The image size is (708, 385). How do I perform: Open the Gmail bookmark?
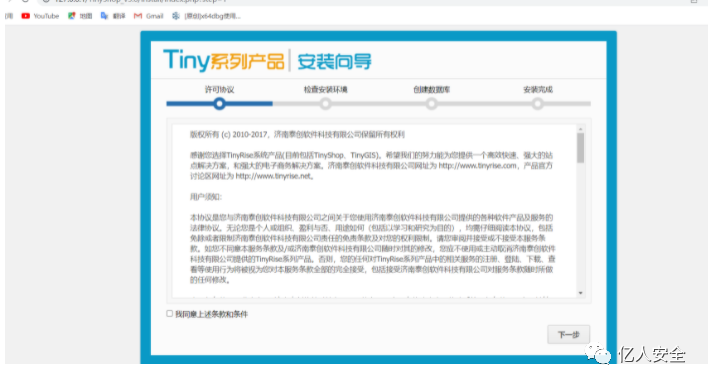coord(148,16)
